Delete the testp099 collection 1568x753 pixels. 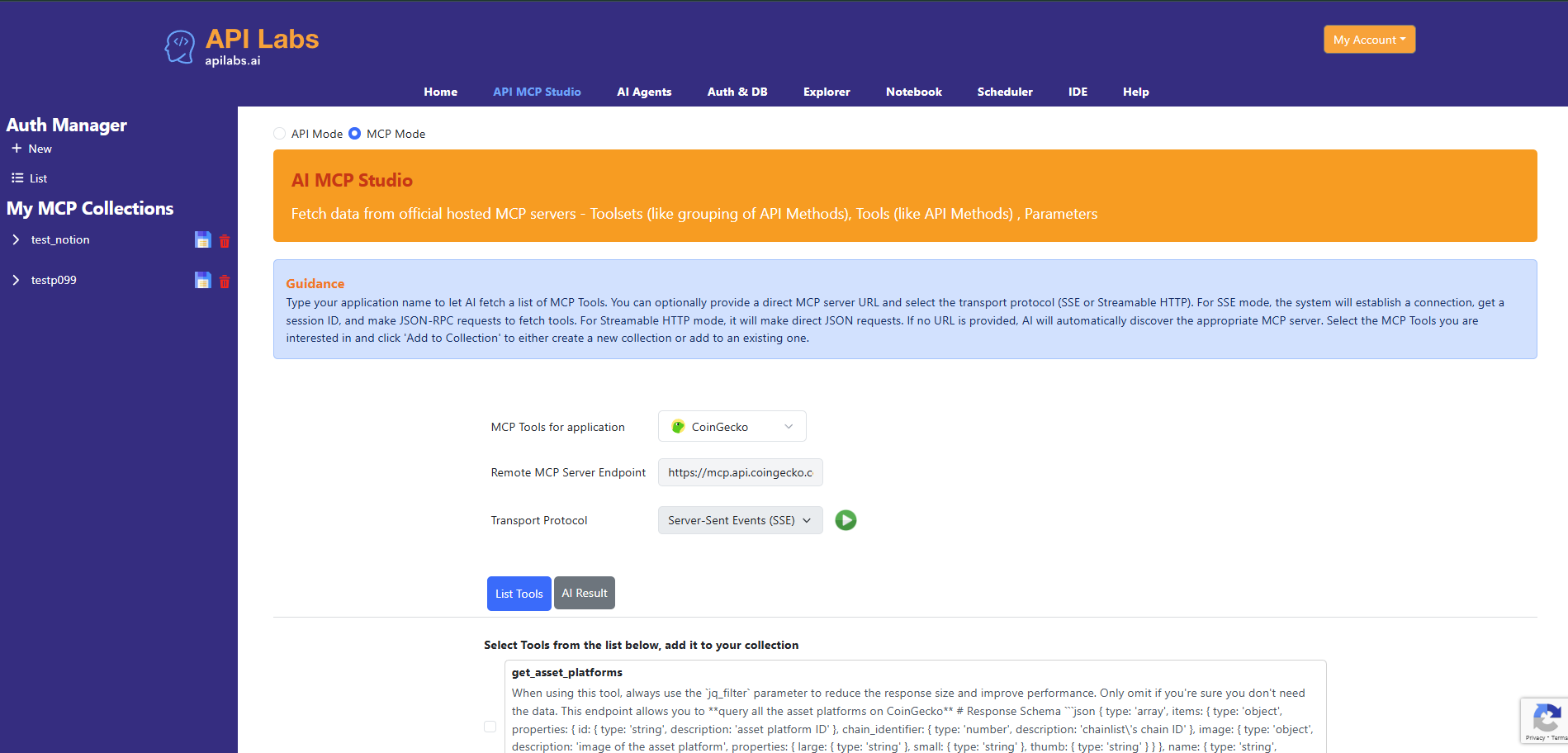pos(225,282)
